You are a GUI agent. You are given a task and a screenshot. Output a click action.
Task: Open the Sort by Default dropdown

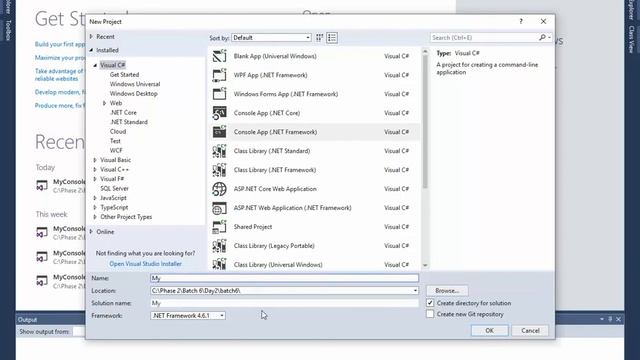[271, 38]
